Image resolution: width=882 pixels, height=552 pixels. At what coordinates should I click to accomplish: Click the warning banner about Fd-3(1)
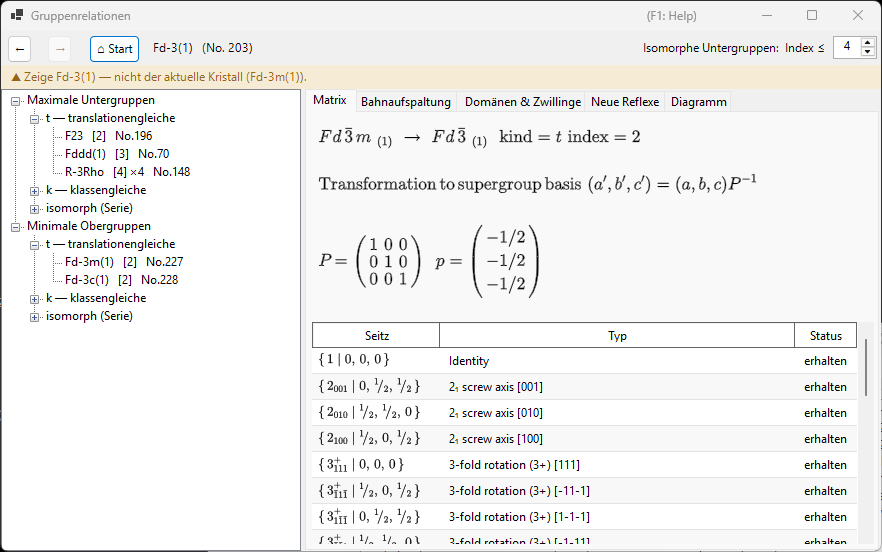click(x=441, y=77)
